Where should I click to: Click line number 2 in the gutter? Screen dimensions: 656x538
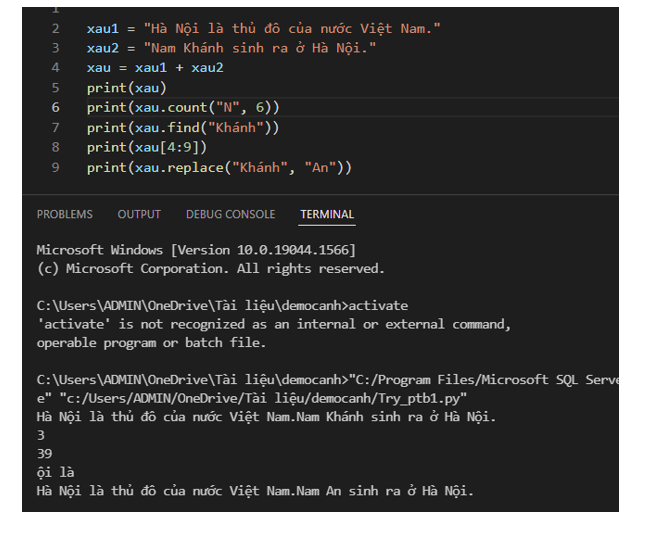click(56, 28)
